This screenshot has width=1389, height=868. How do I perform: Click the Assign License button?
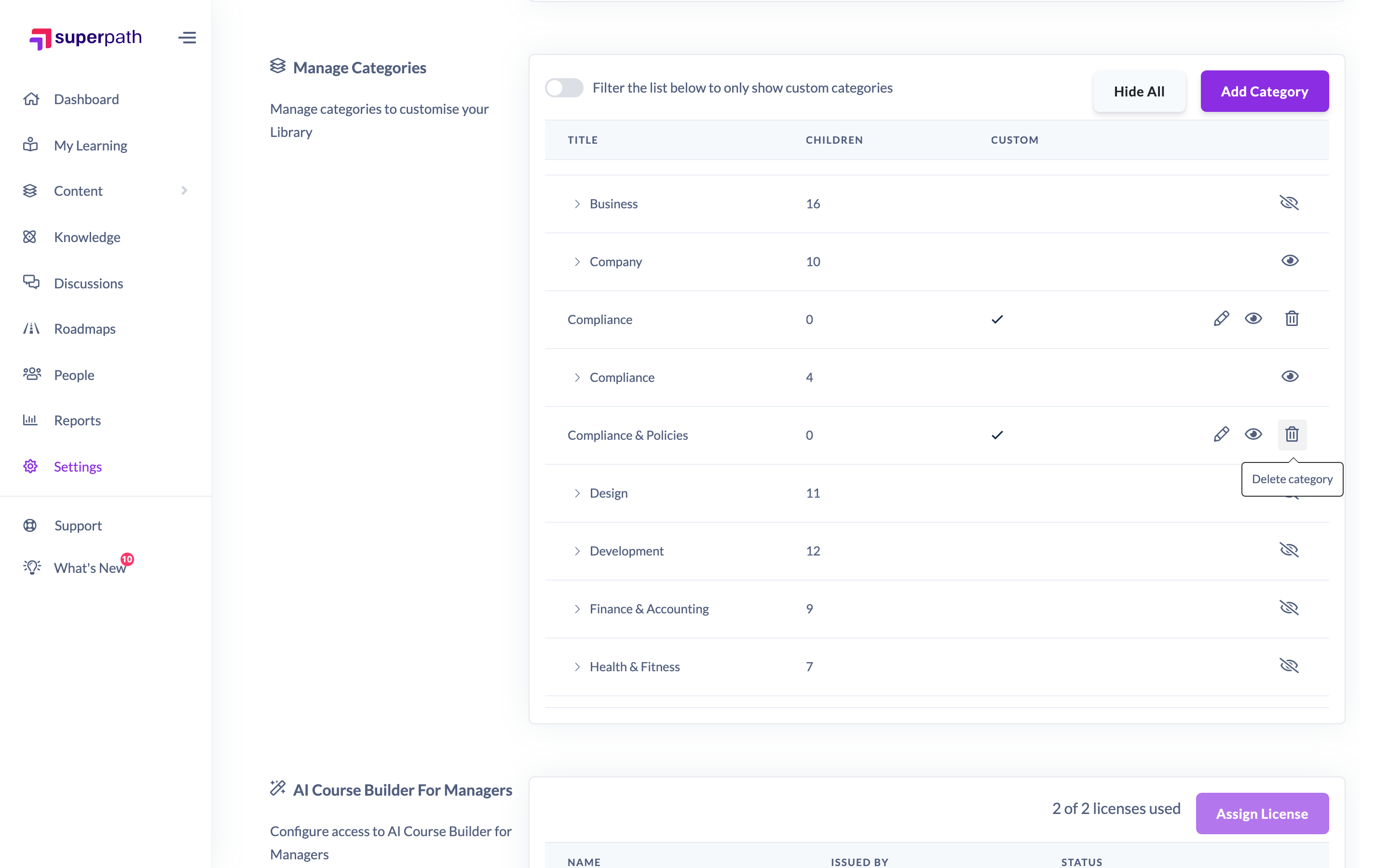1262,814
